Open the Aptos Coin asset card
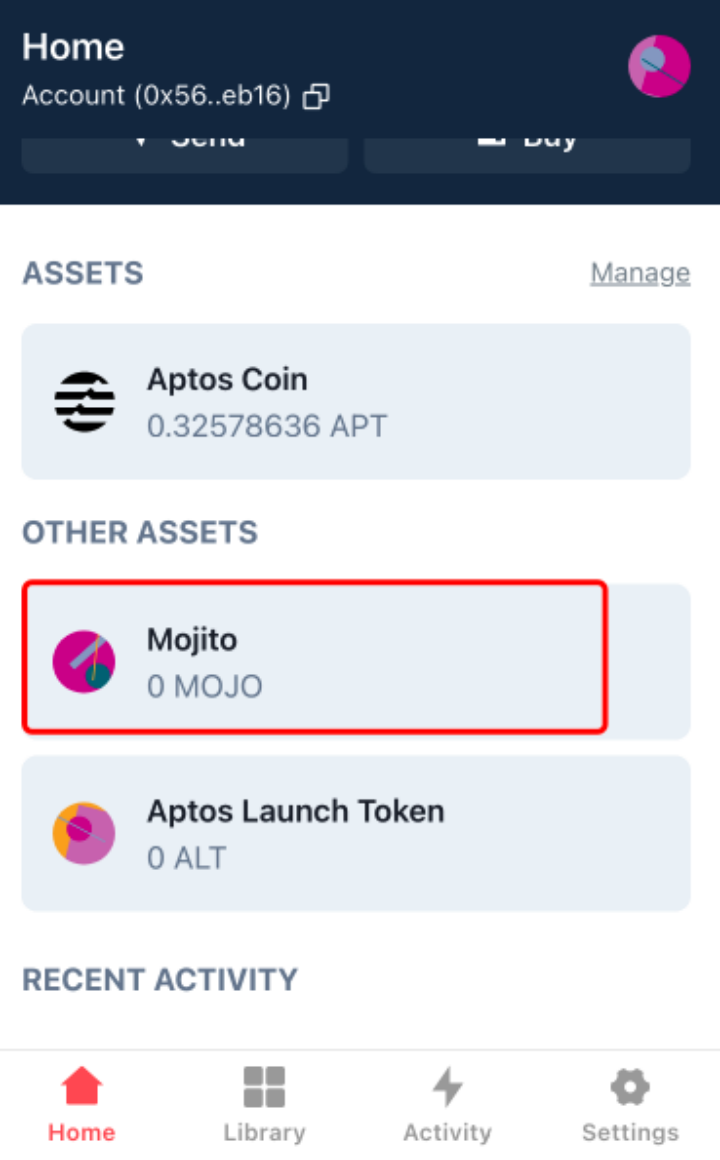The height and width of the screenshot is (1160, 720). [x=356, y=402]
